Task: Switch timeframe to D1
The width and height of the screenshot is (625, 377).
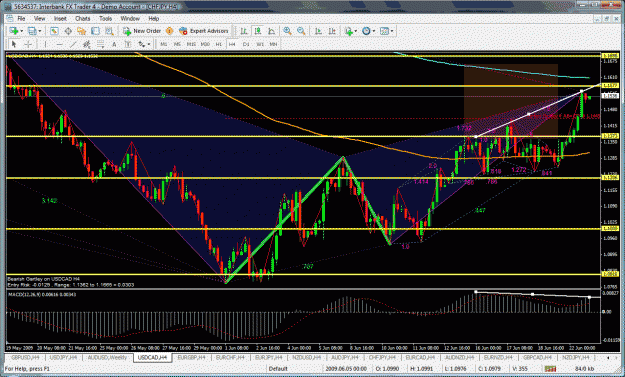Action: coord(246,44)
